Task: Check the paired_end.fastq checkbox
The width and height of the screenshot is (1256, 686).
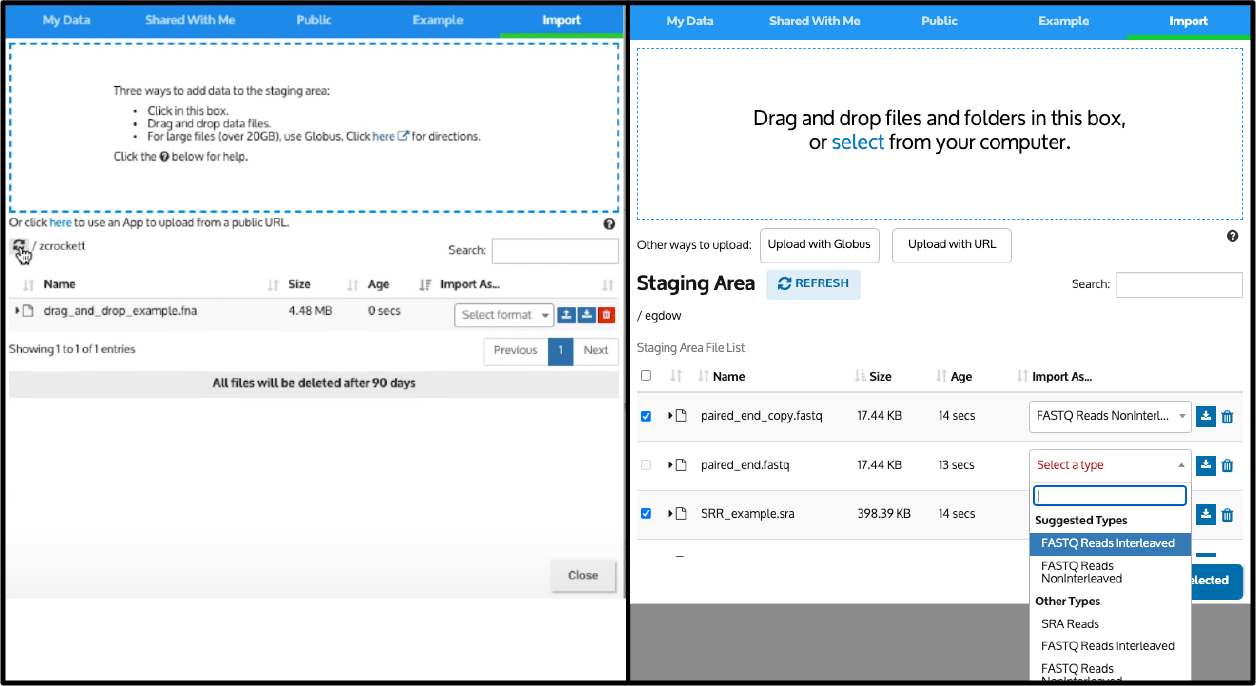Action: tap(645, 465)
